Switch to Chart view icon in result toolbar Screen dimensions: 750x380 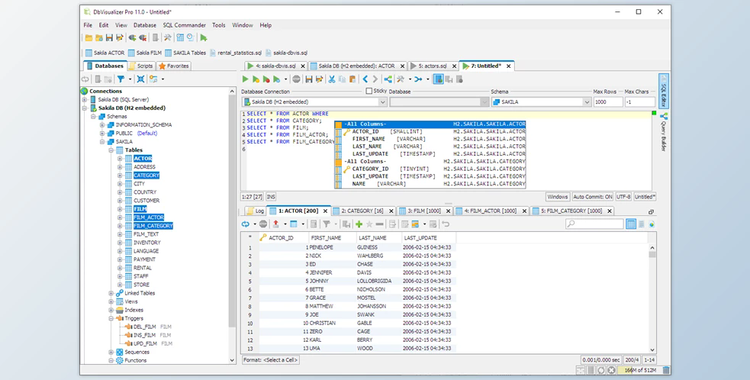click(x=651, y=224)
